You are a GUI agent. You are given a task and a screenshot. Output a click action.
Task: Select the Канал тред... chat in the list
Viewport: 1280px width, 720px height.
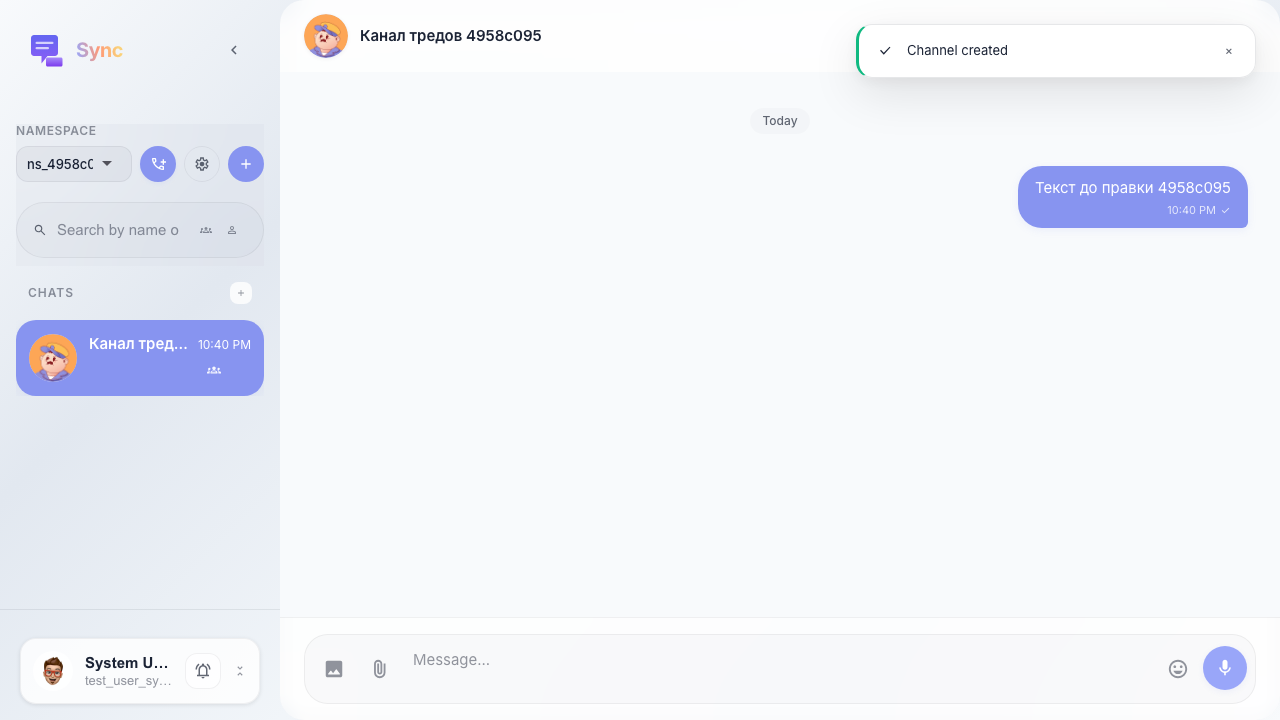140,358
